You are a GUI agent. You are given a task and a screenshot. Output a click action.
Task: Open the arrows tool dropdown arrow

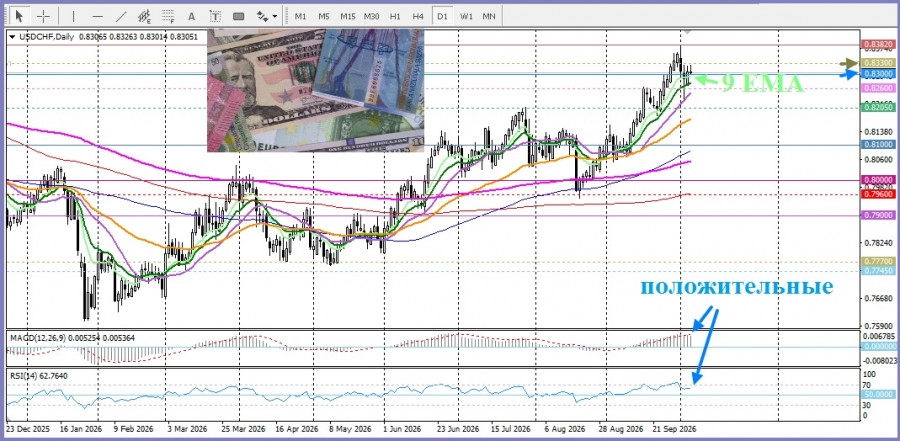click(x=276, y=16)
